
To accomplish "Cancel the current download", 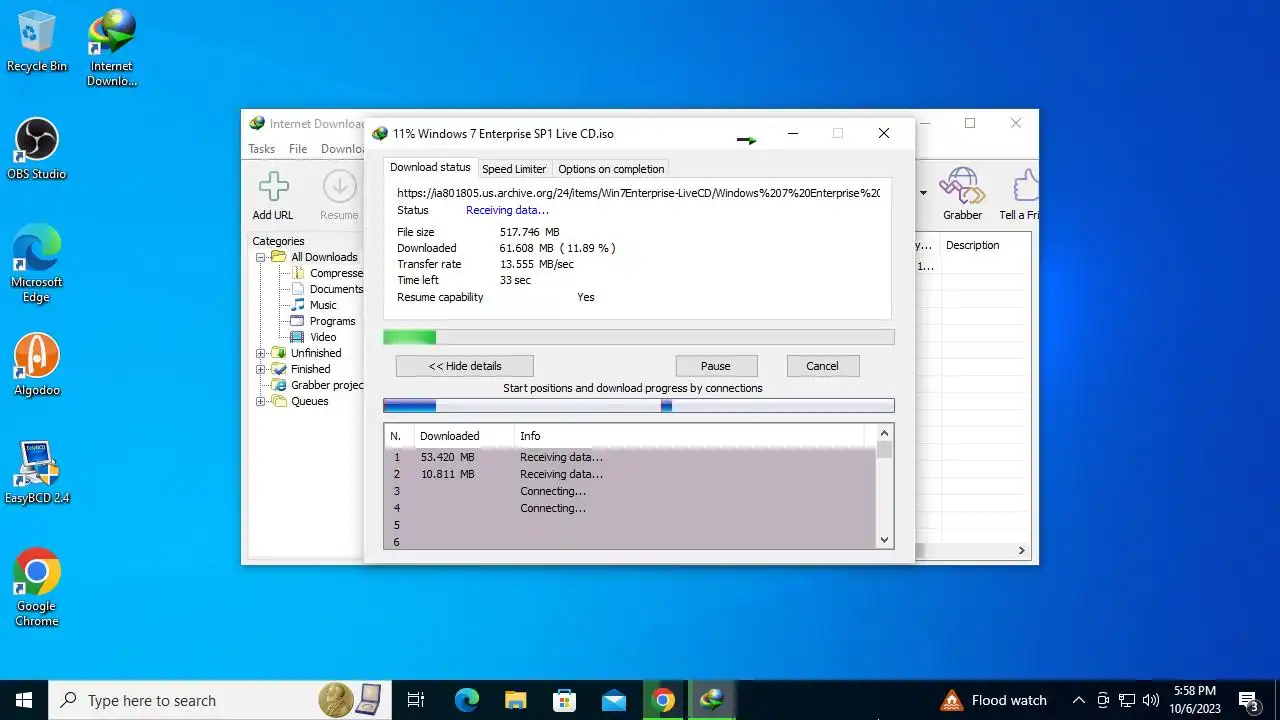I will pos(823,366).
